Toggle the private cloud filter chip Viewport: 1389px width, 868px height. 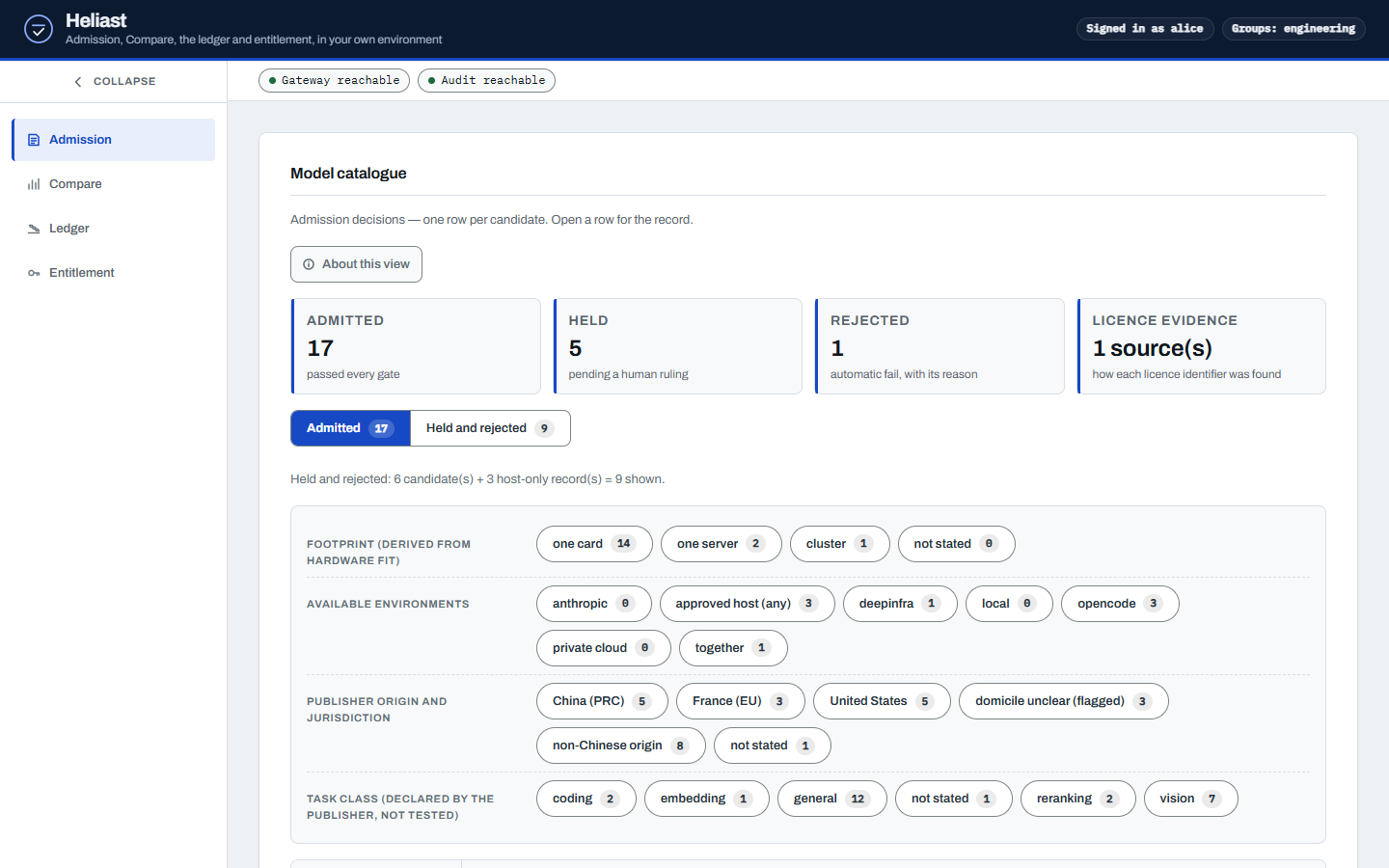604,648
